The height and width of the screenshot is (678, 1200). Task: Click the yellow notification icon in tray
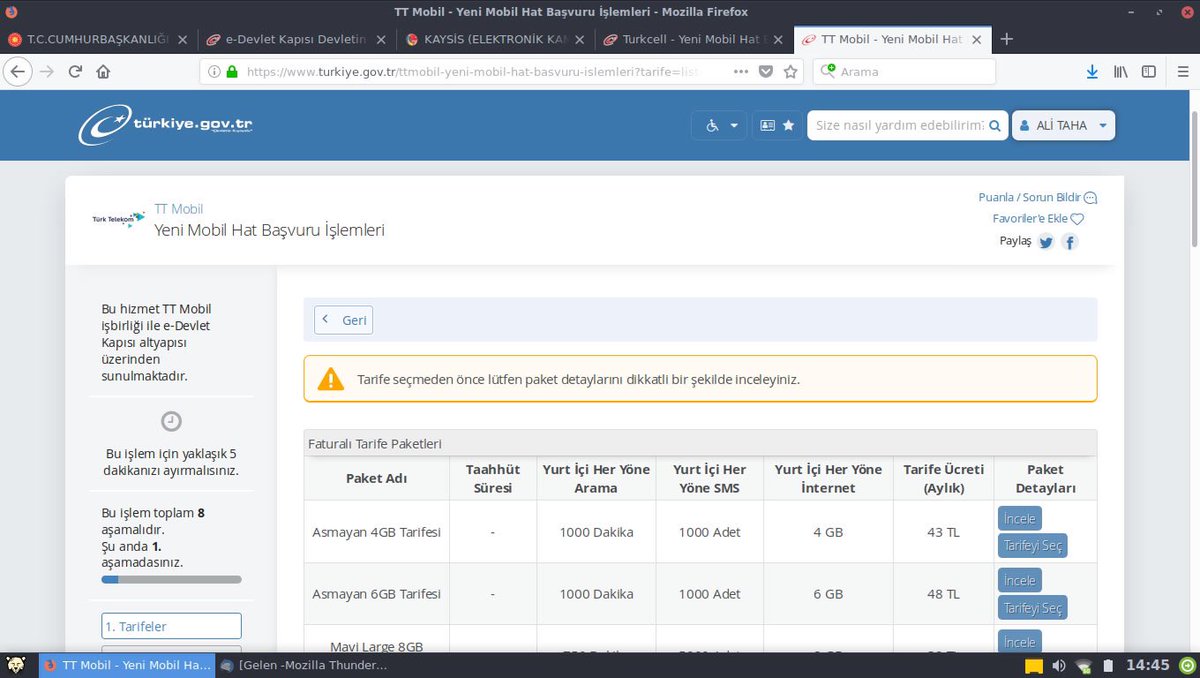pos(1034,665)
